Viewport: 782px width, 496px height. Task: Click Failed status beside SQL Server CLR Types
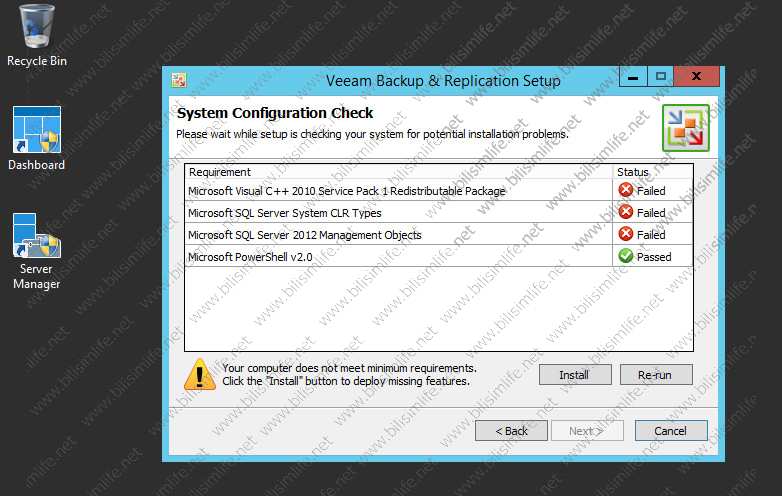pyautogui.click(x=651, y=213)
